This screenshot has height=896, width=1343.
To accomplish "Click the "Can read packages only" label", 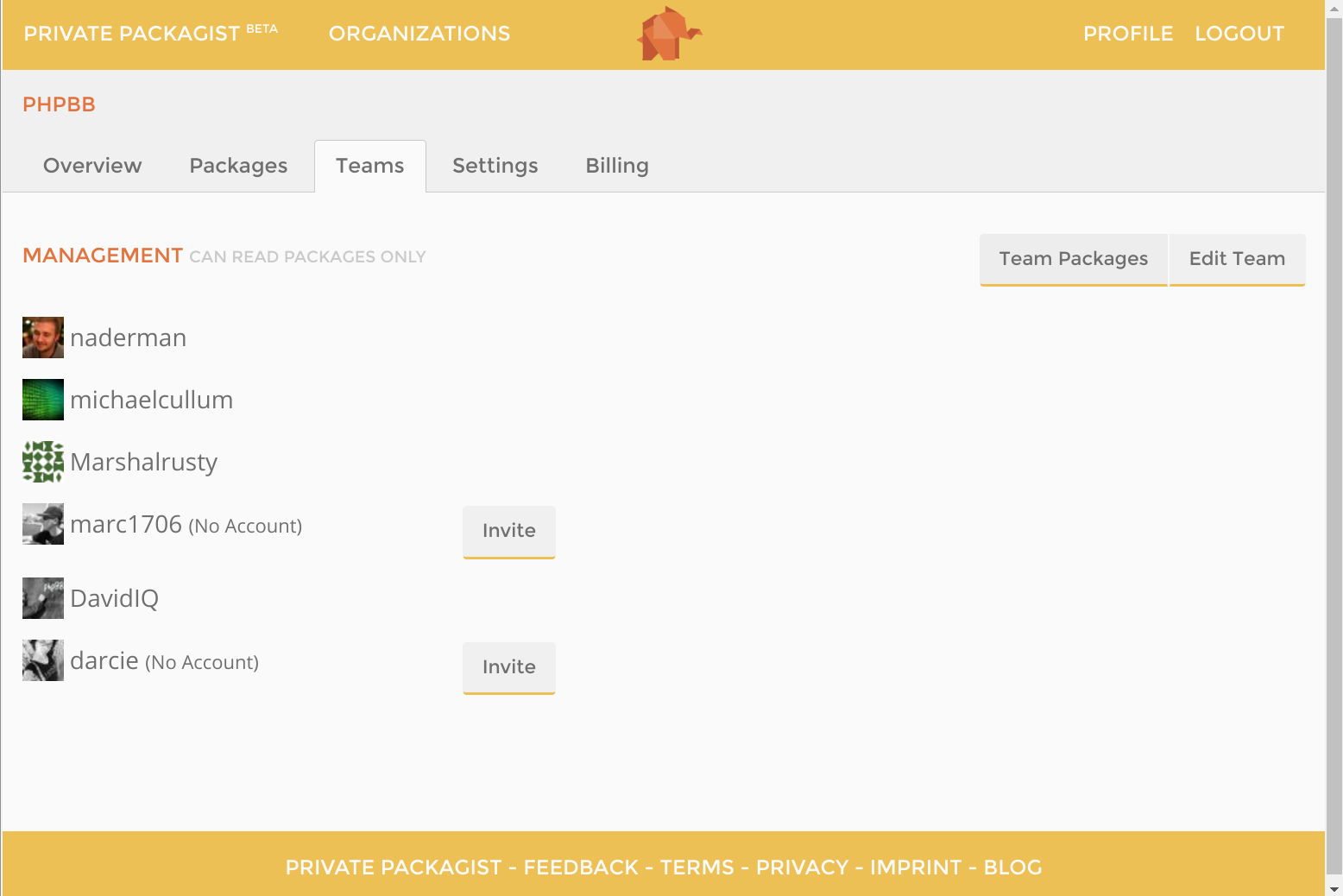I will (308, 256).
